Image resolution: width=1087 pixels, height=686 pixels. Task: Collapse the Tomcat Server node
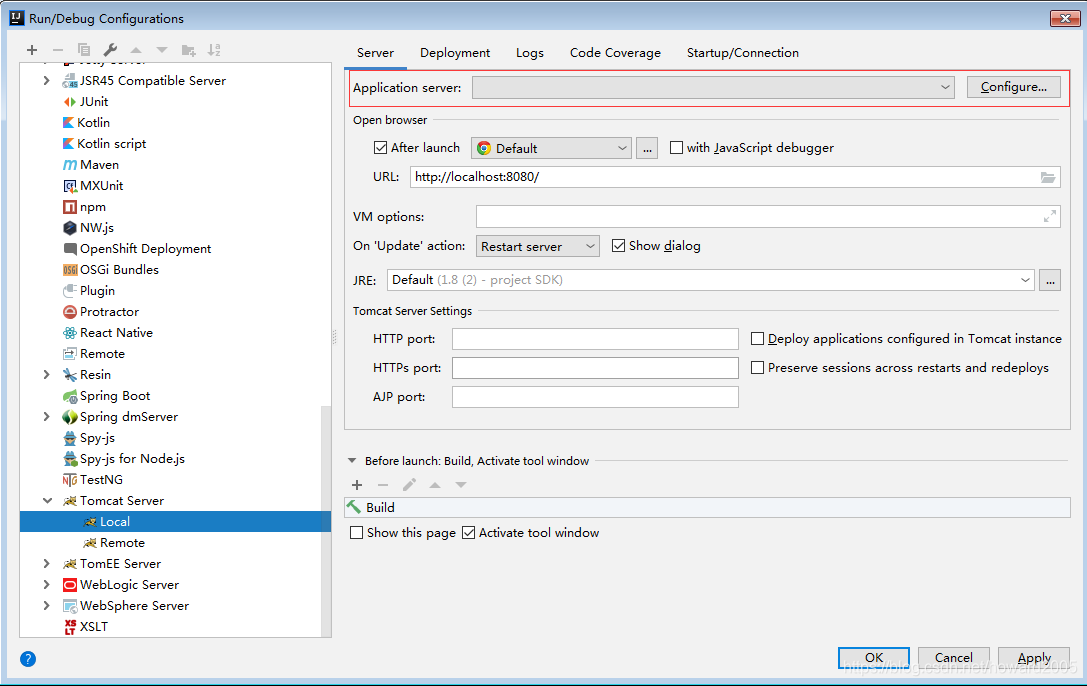click(x=47, y=501)
